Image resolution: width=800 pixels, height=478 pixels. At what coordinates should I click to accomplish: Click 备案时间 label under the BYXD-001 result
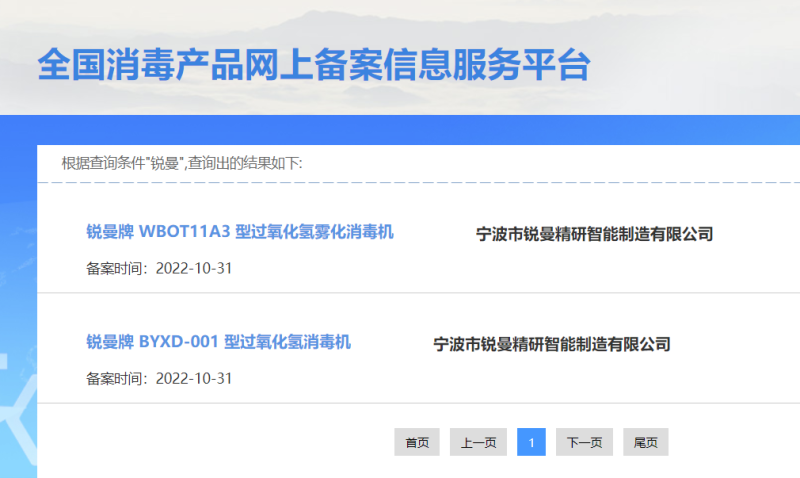click(116, 378)
